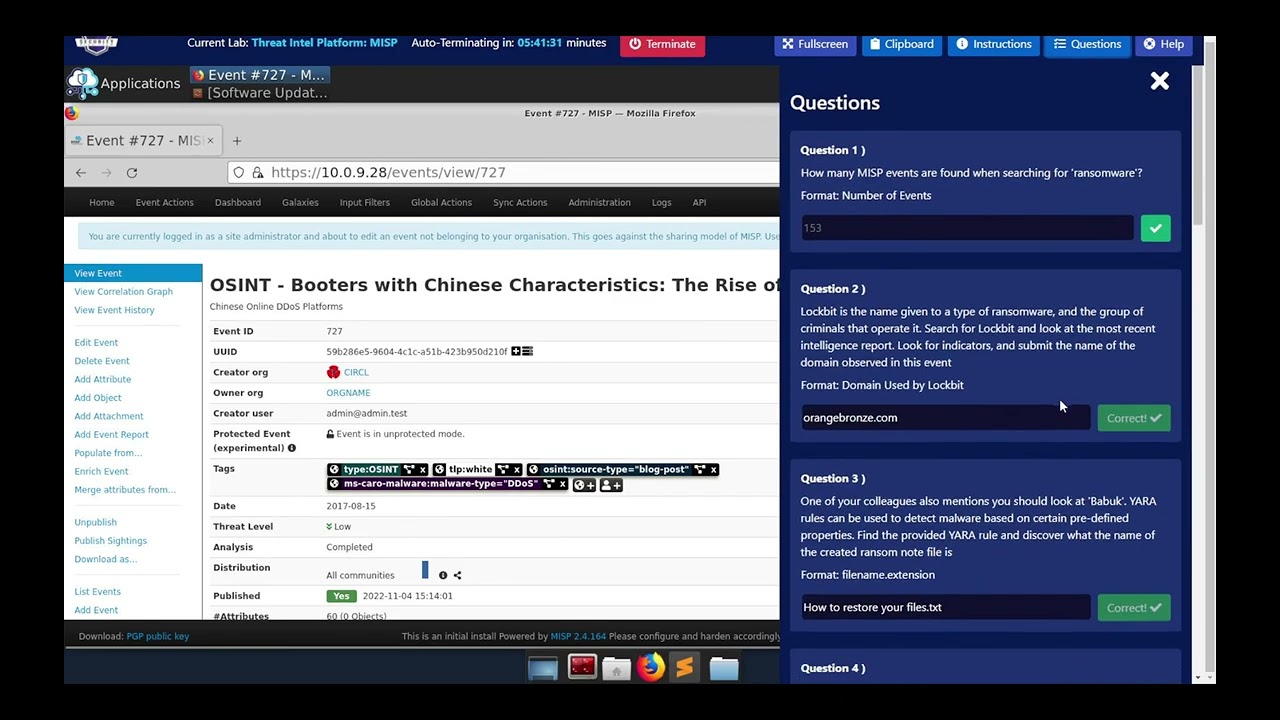Close the Event #727 browser tab
Image resolution: width=1280 pixels, height=720 pixels.
click(x=210, y=141)
